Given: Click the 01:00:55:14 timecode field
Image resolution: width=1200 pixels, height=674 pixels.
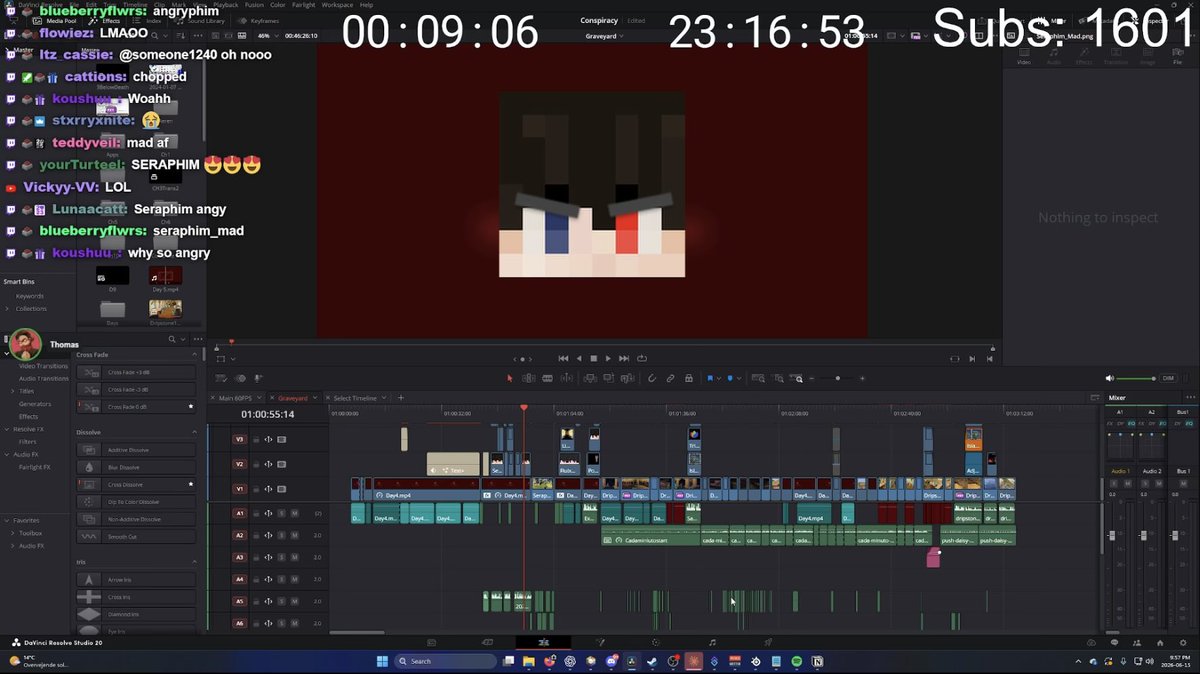Looking at the screenshot, I should (x=267, y=414).
